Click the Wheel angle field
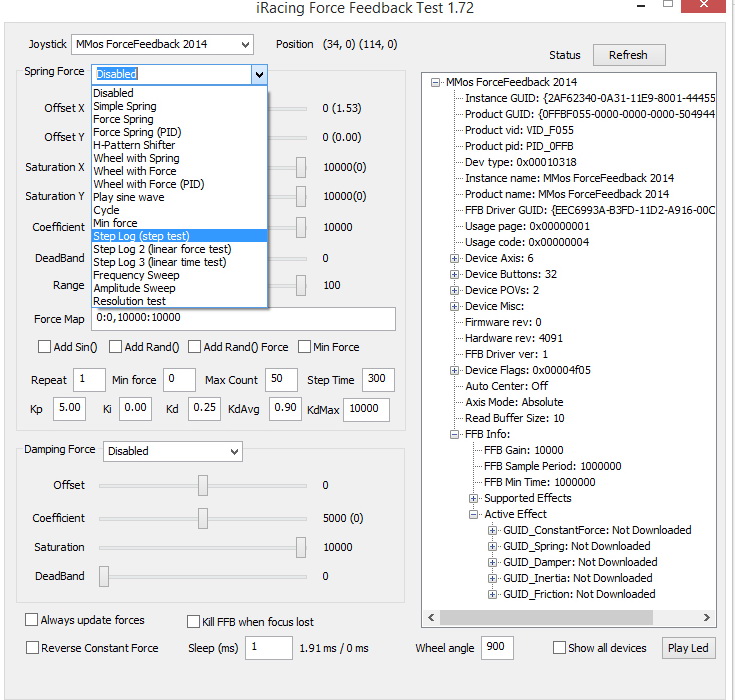This screenshot has width=735, height=700. [x=497, y=648]
